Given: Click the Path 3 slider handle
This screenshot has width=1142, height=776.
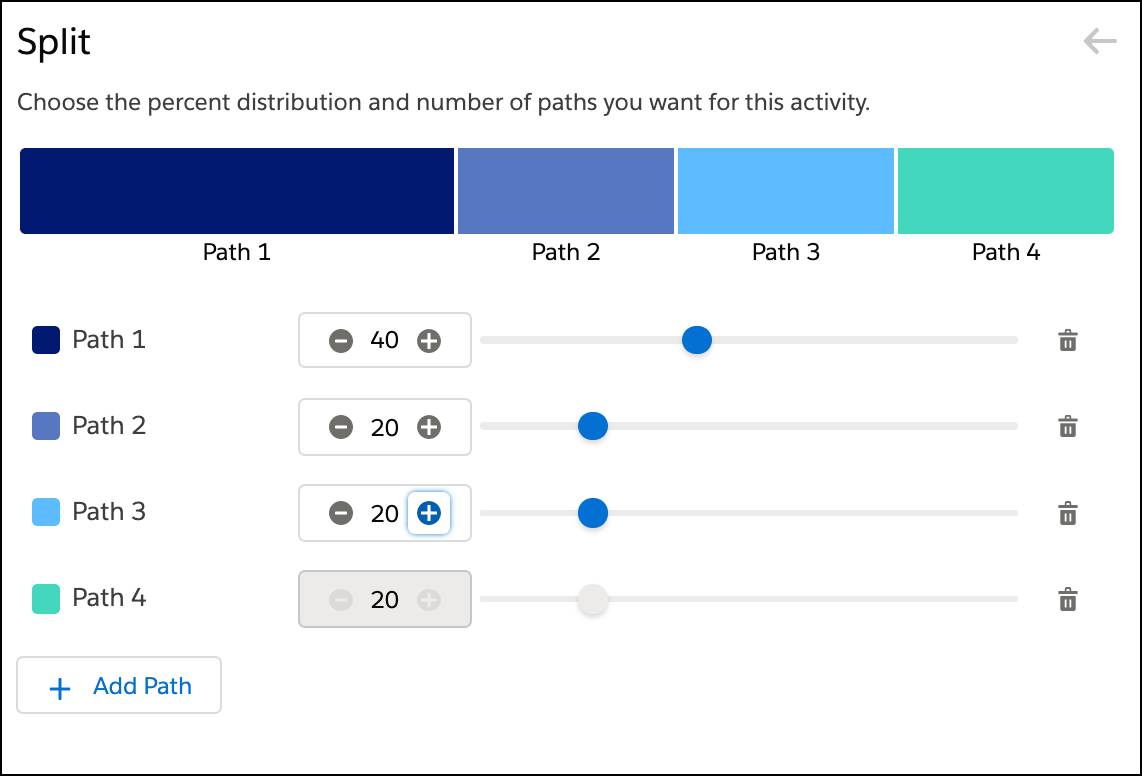Looking at the screenshot, I should coord(593,513).
